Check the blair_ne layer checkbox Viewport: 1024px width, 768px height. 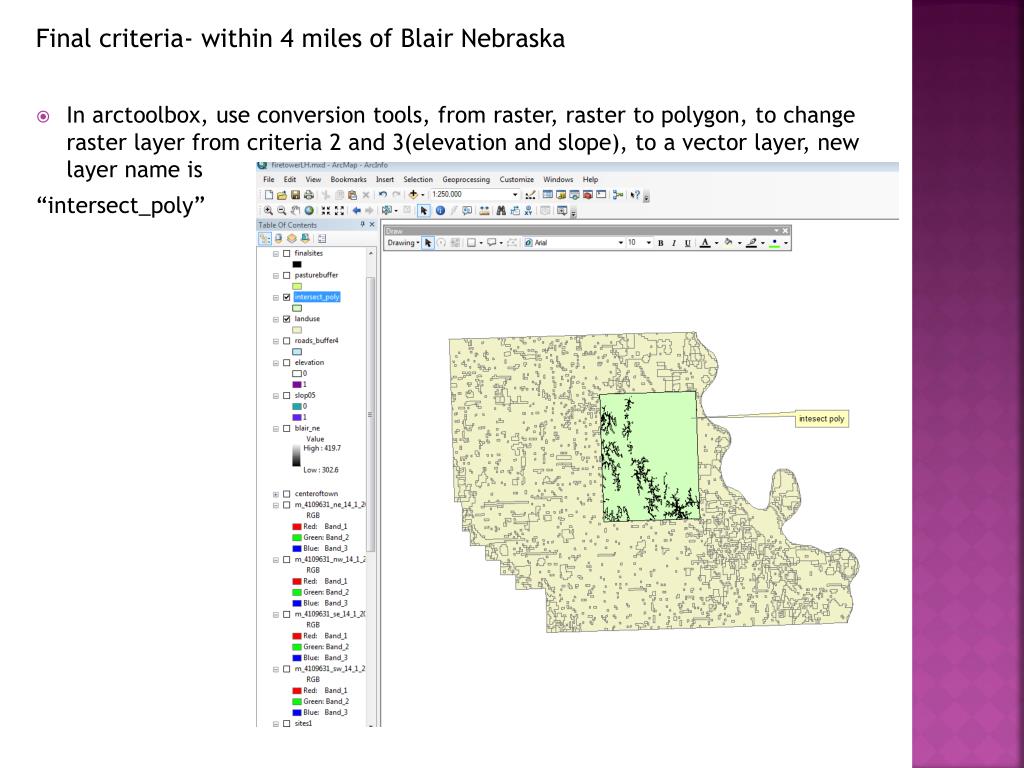[287, 429]
